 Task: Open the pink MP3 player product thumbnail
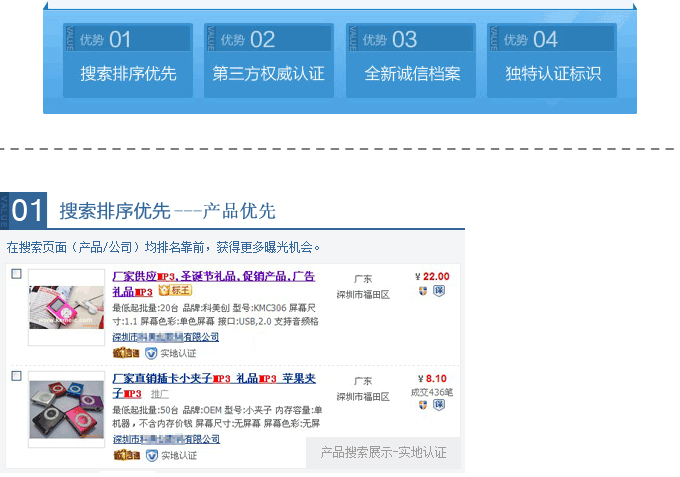(x=66, y=307)
